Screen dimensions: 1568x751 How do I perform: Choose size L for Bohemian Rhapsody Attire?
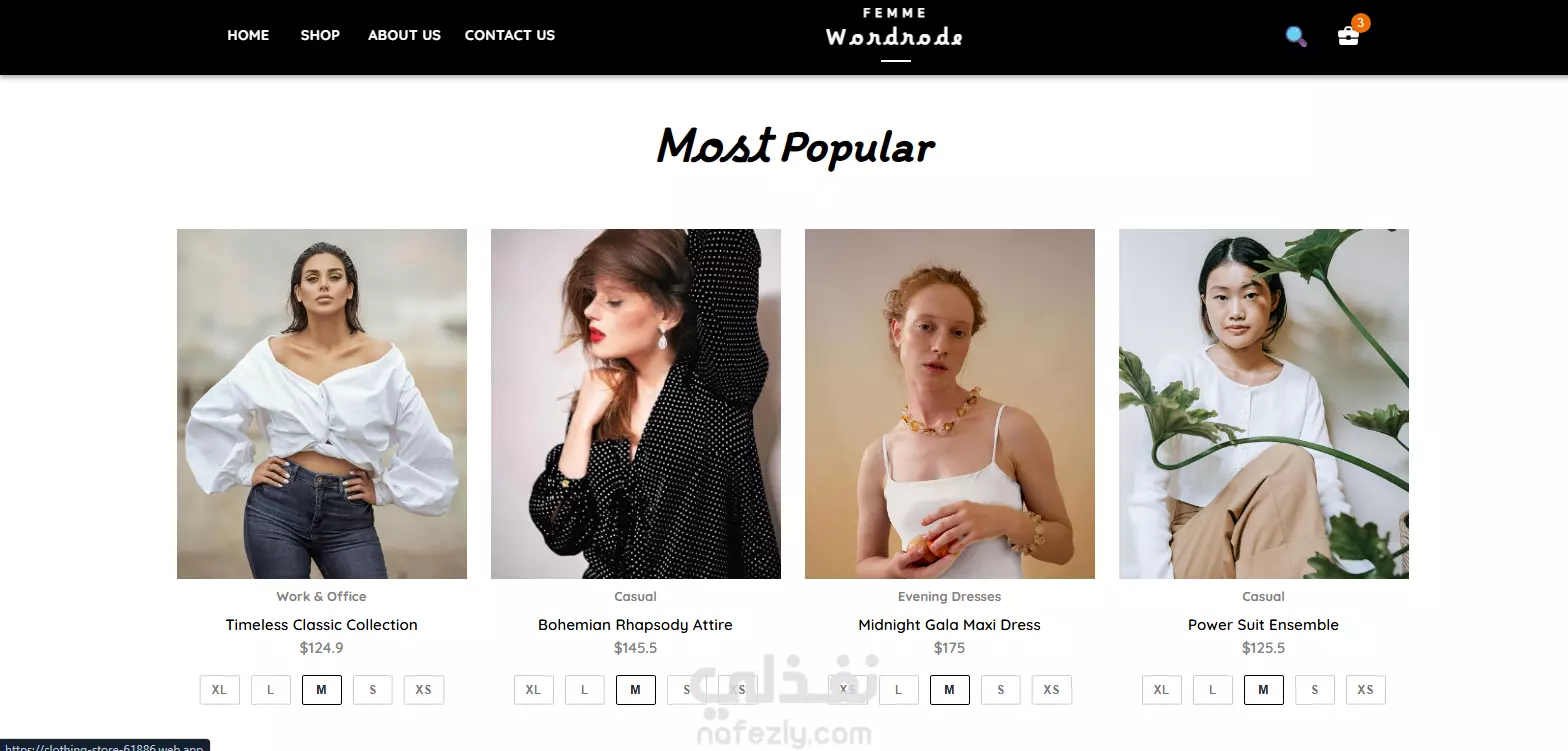pyautogui.click(x=585, y=690)
